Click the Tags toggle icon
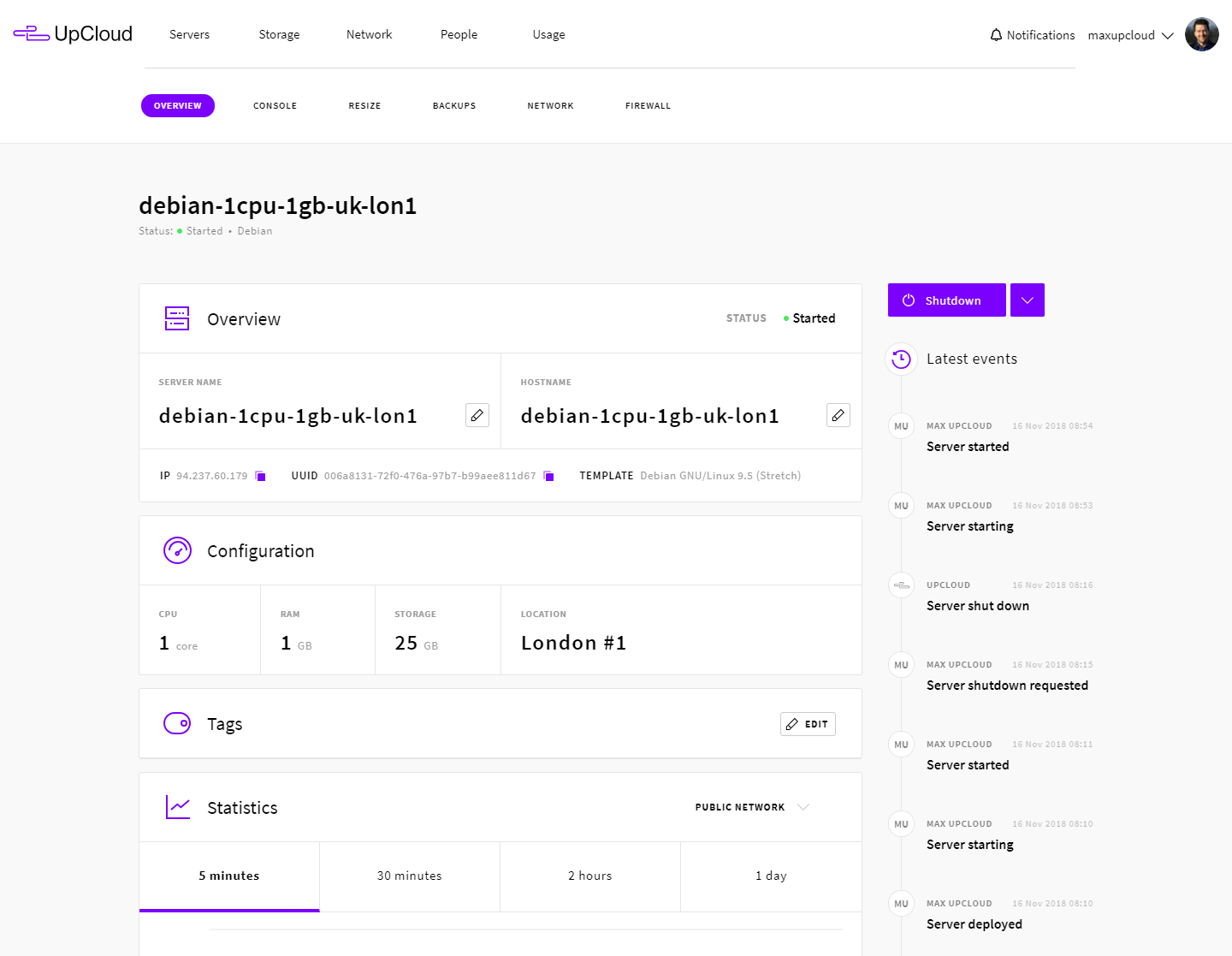1232x956 pixels. [x=177, y=723]
